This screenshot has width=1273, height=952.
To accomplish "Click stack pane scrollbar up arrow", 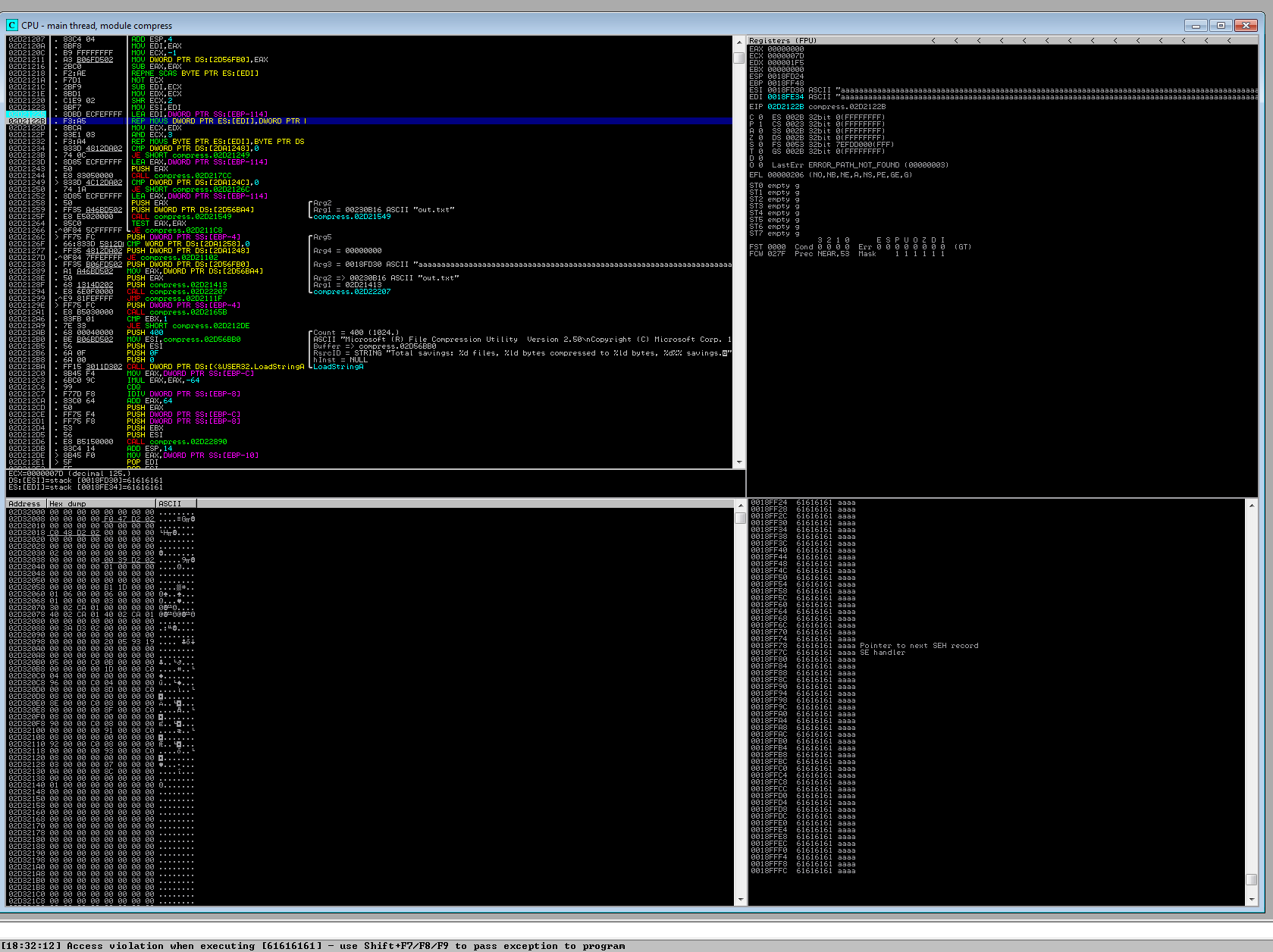I will [x=1252, y=505].
